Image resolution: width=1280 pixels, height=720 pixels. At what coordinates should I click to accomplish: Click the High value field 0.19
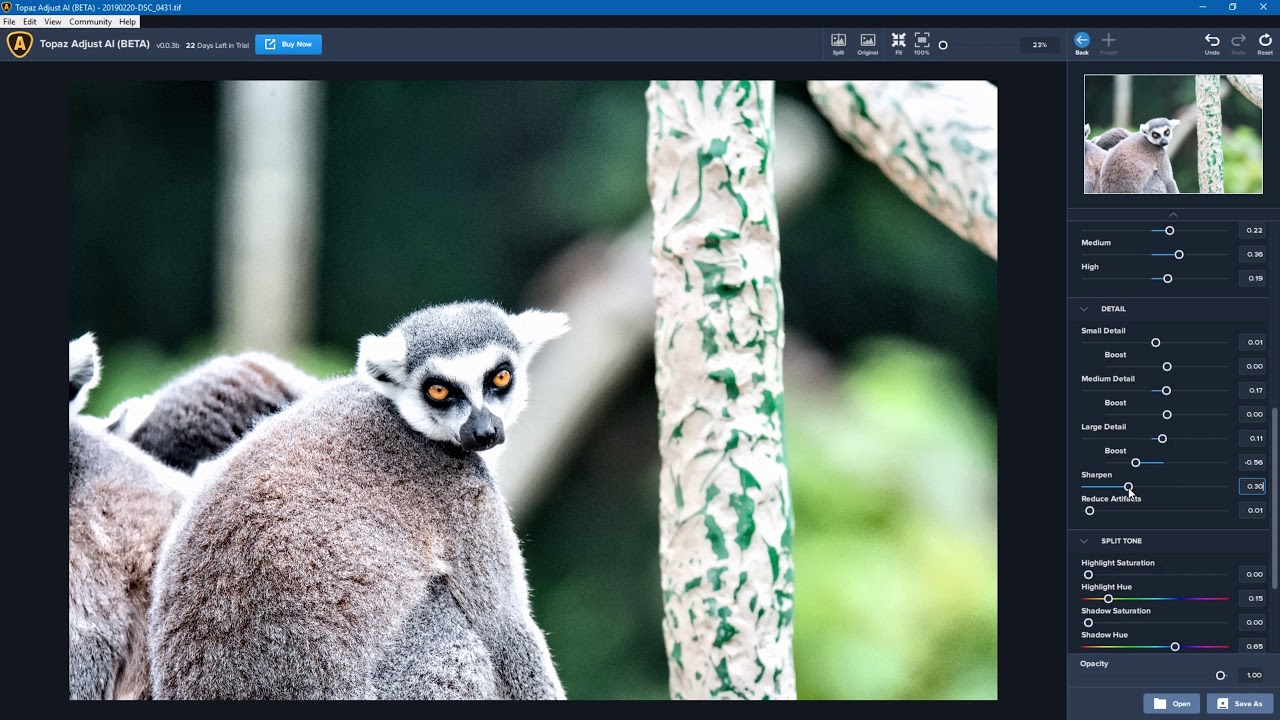(1253, 278)
